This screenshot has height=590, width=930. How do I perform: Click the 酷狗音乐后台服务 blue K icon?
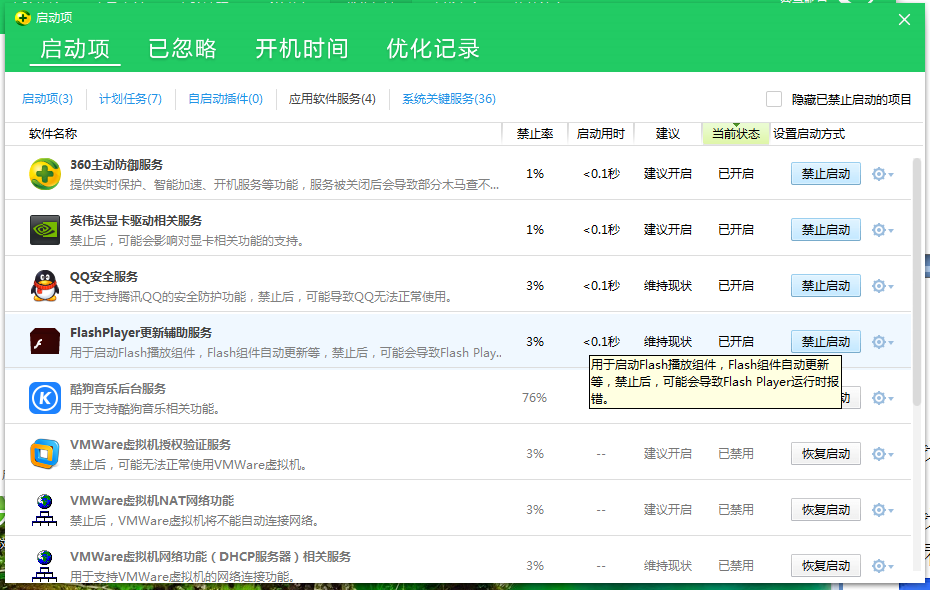coord(45,398)
